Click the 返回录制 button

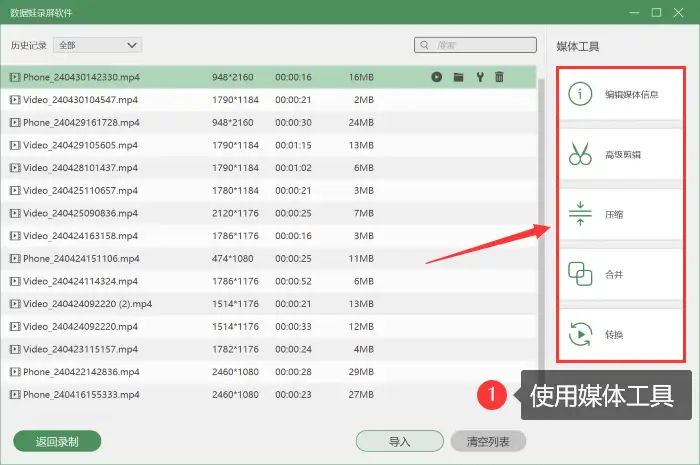[57, 441]
